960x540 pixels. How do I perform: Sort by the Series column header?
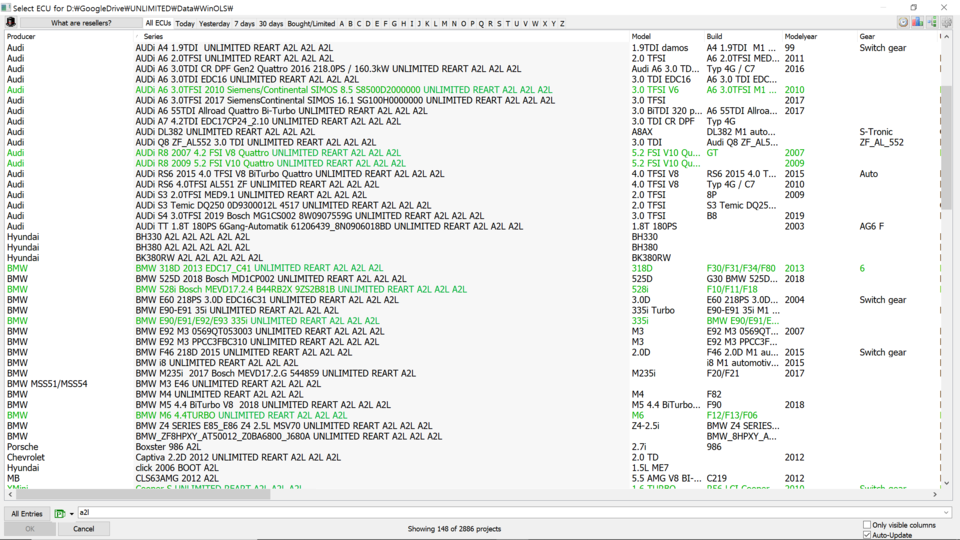381,36
